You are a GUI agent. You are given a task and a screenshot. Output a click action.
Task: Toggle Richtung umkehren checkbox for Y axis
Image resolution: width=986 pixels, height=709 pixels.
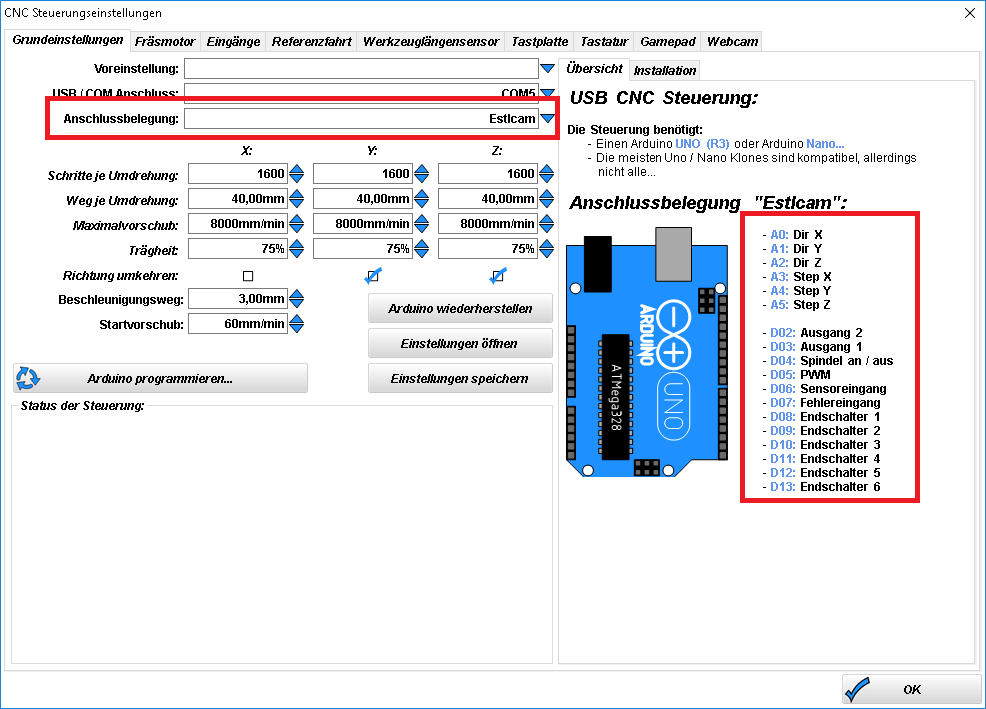coord(373,275)
